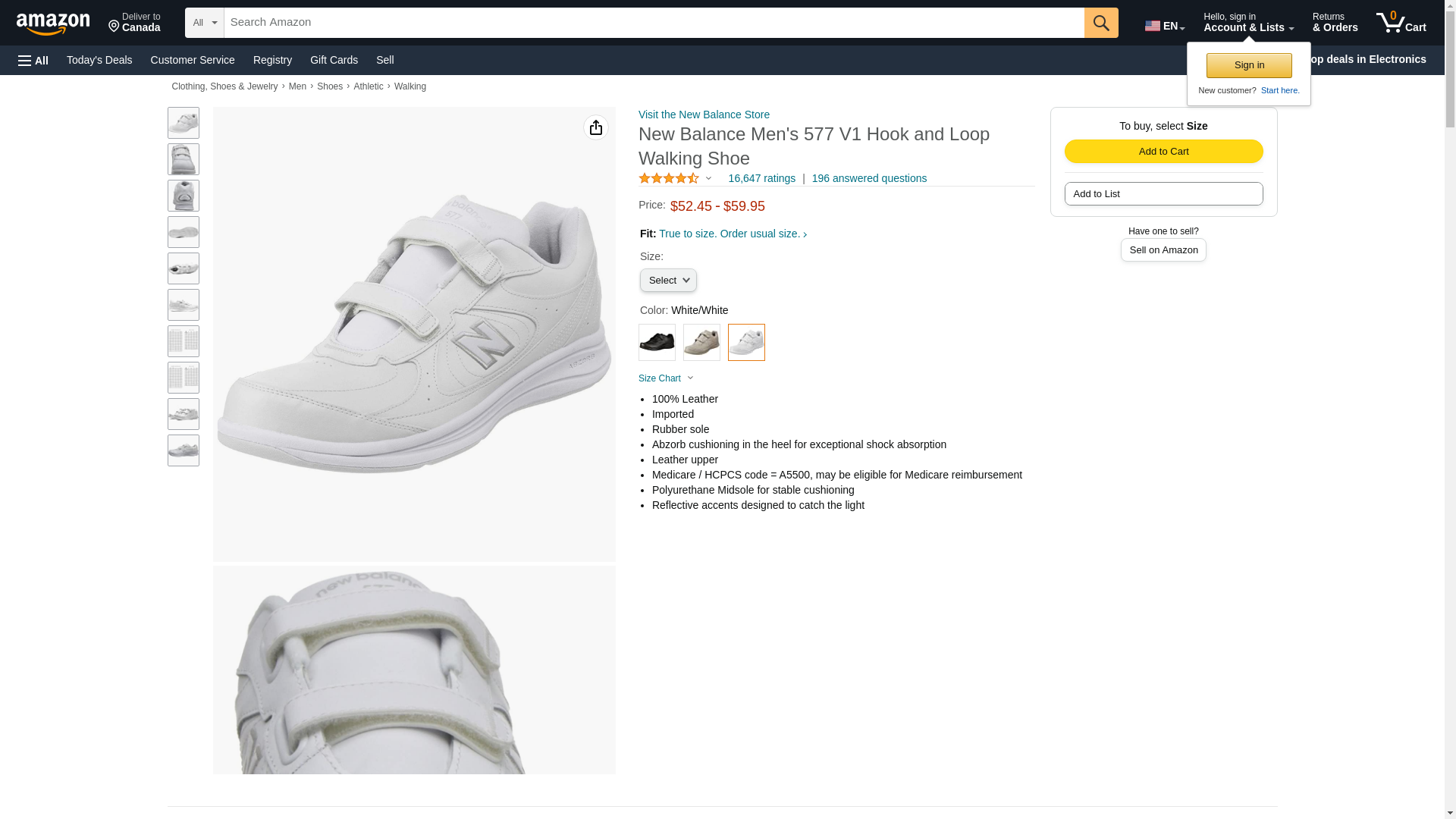The image size is (1456, 819).
Task: Select the black shoe color swatch
Action: [x=657, y=342]
